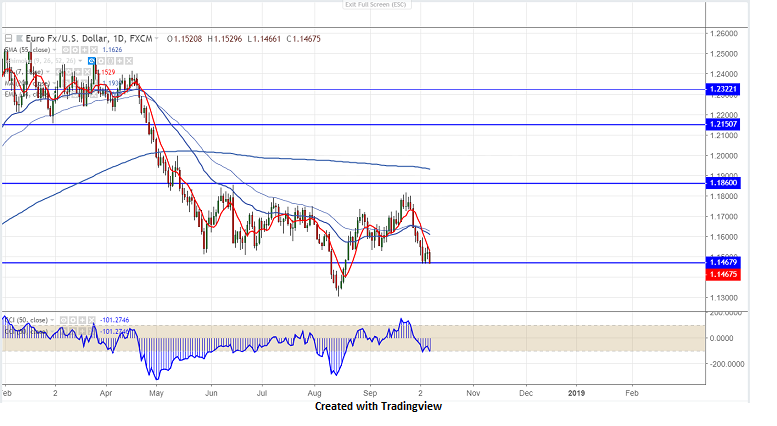Click the 0.0000 CCI axis label
Viewport: 777px width, 426px height.
[x=722, y=338]
